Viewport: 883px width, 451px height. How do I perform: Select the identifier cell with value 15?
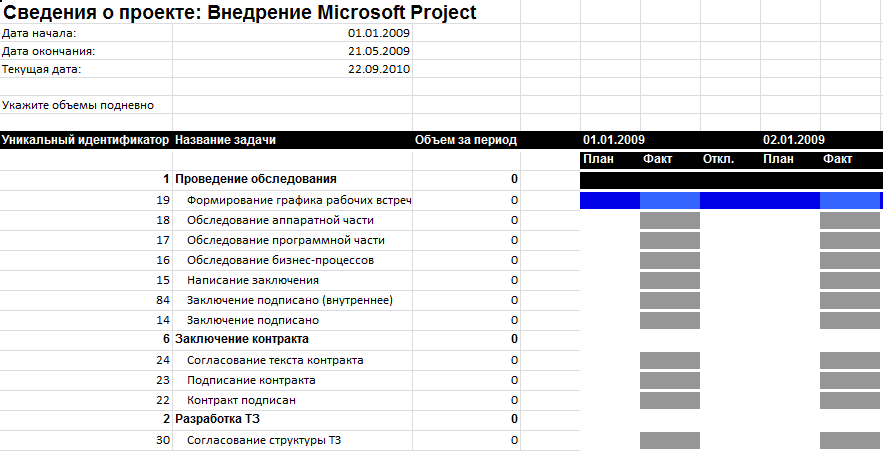[86, 280]
